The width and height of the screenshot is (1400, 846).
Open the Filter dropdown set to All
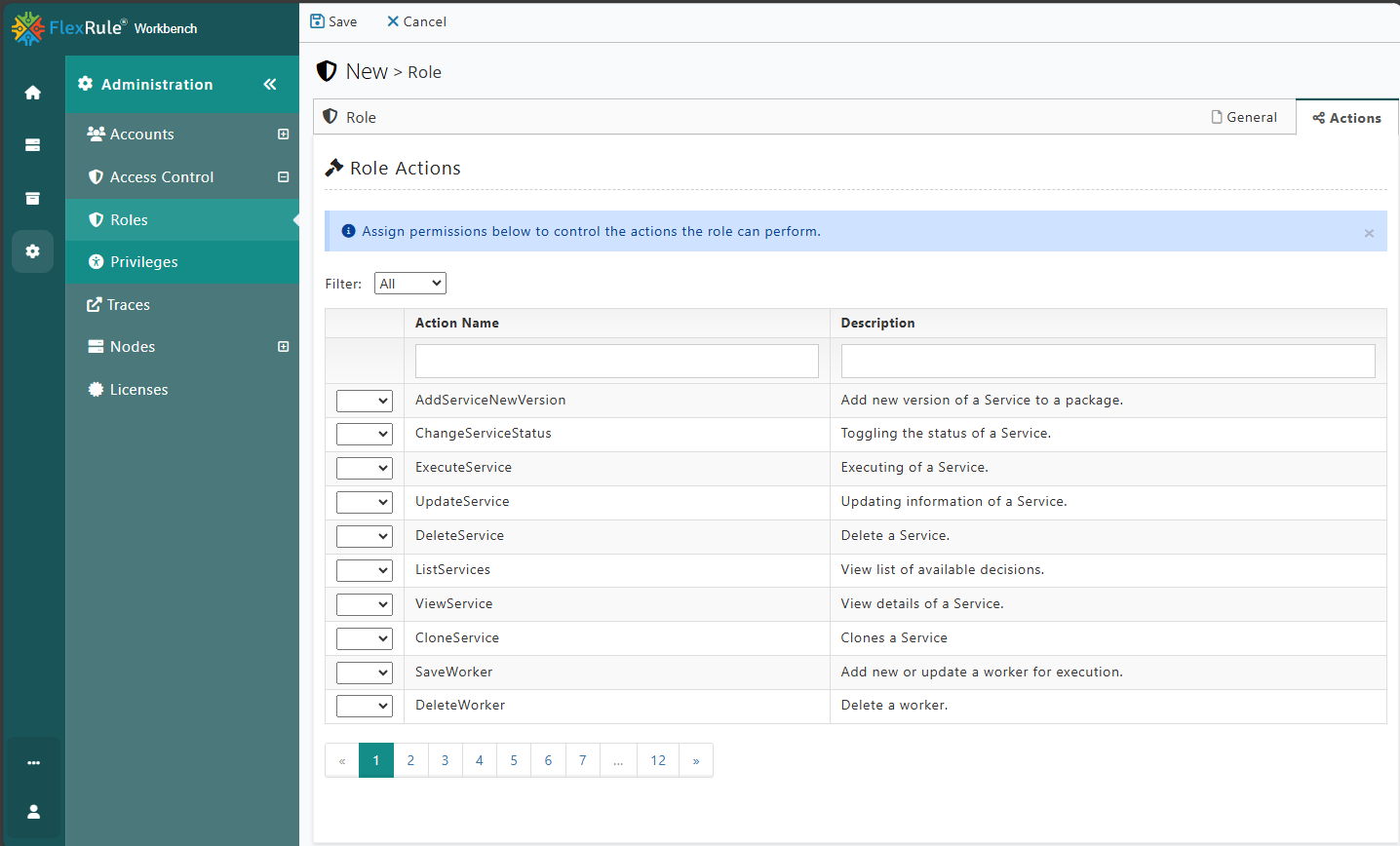coord(410,284)
